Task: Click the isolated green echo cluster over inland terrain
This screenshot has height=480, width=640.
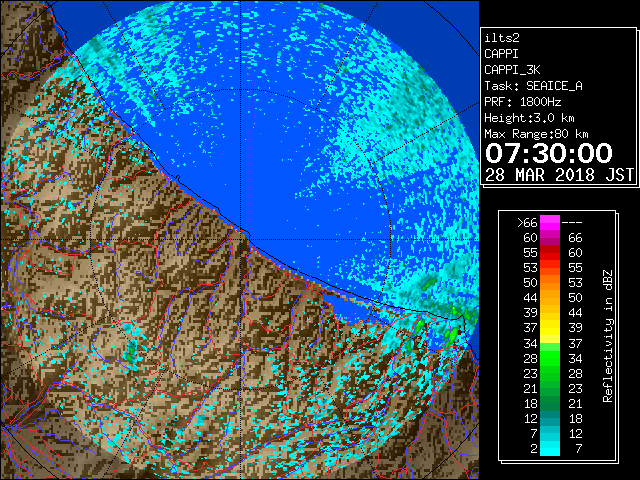Action: pyautogui.click(x=131, y=352)
